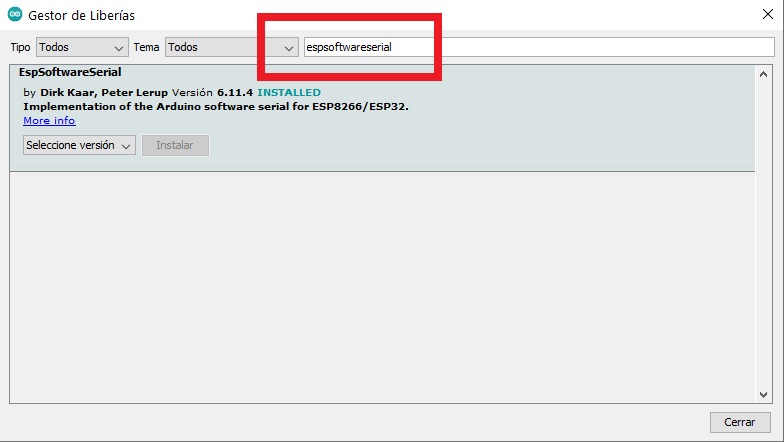Click the scrollbar up arrow
Screen dimensions: 784x442
pyautogui.click(x=764, y=74)
